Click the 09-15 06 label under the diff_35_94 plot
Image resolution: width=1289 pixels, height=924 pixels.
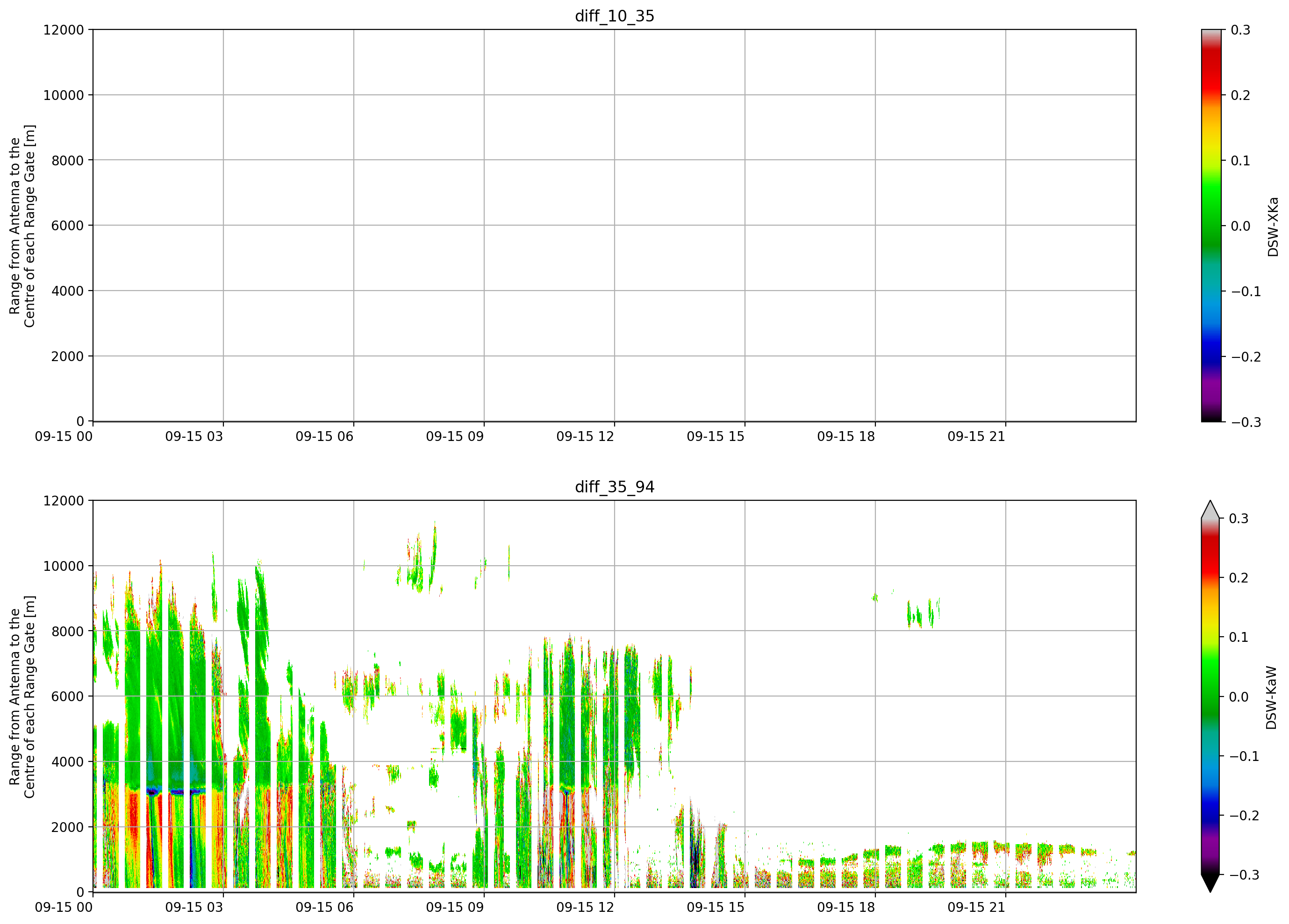pos(324,907)
